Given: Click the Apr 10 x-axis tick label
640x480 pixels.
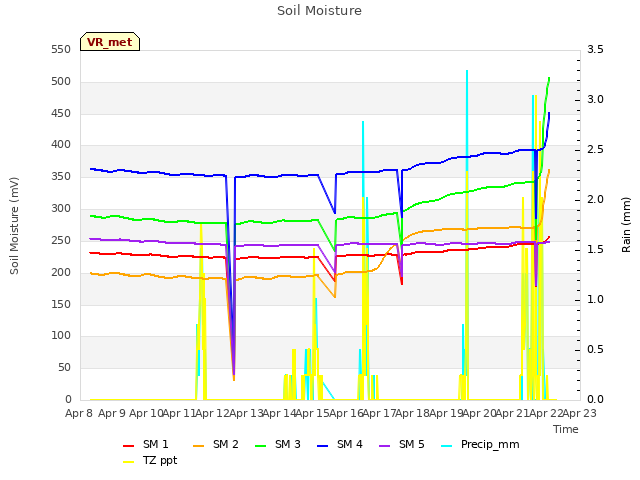Looking at the screenshot, I should point(146,413).
